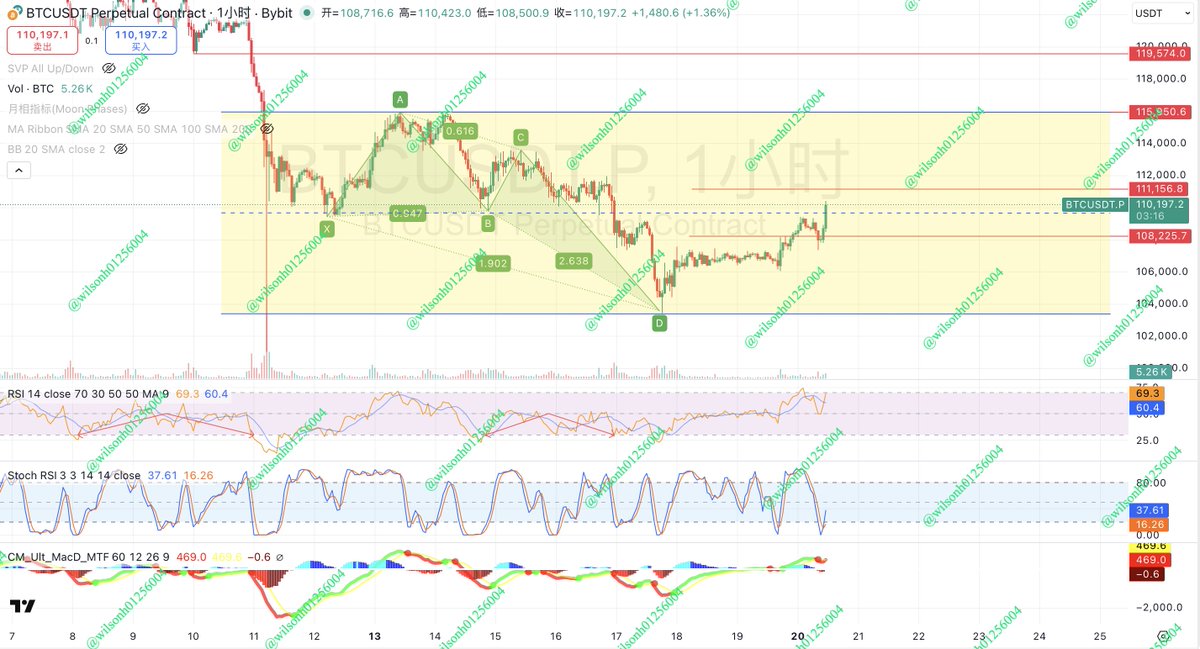Click the current price 110,197.2 countdown label
Screen dimensions: 1200x649
pos(1160,210)
